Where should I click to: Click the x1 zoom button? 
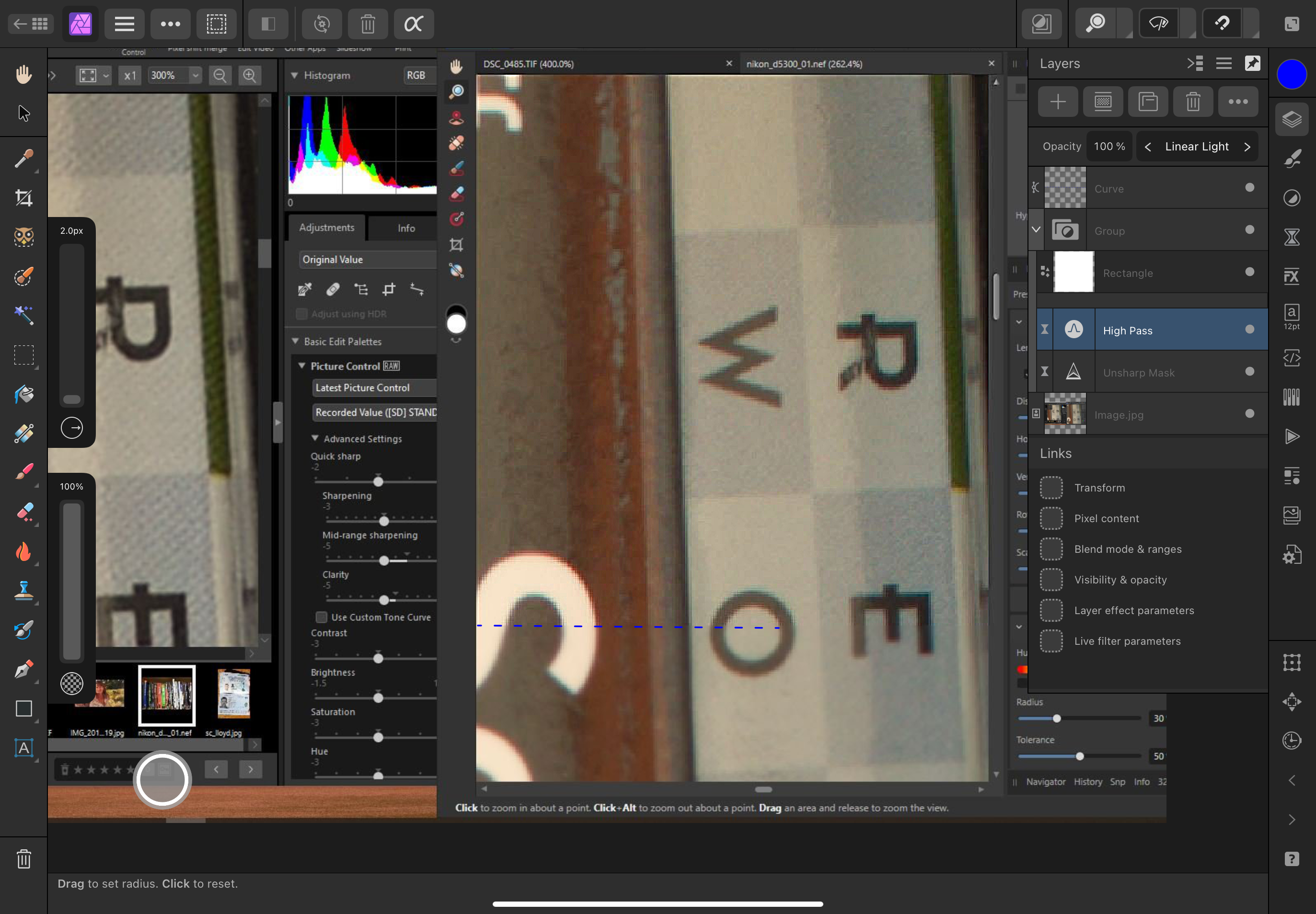coord(130,75)
